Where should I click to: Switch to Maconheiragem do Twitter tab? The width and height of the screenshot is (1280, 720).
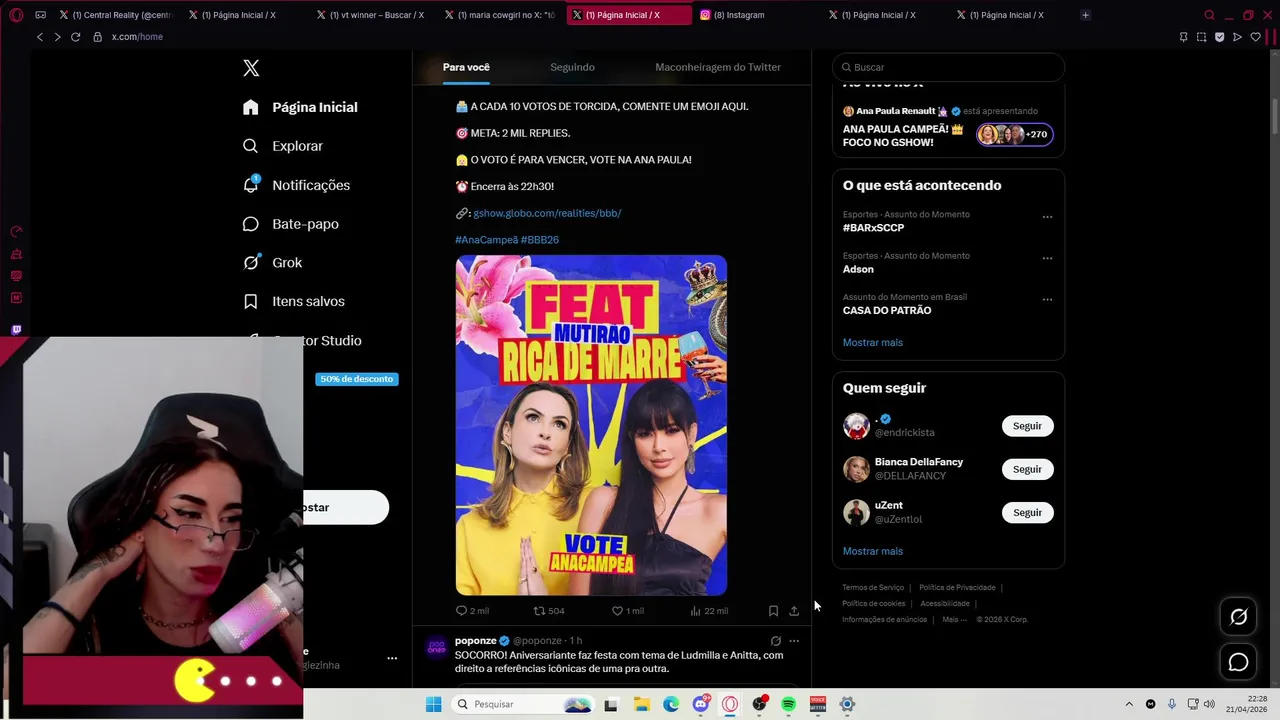click(718, 67)
